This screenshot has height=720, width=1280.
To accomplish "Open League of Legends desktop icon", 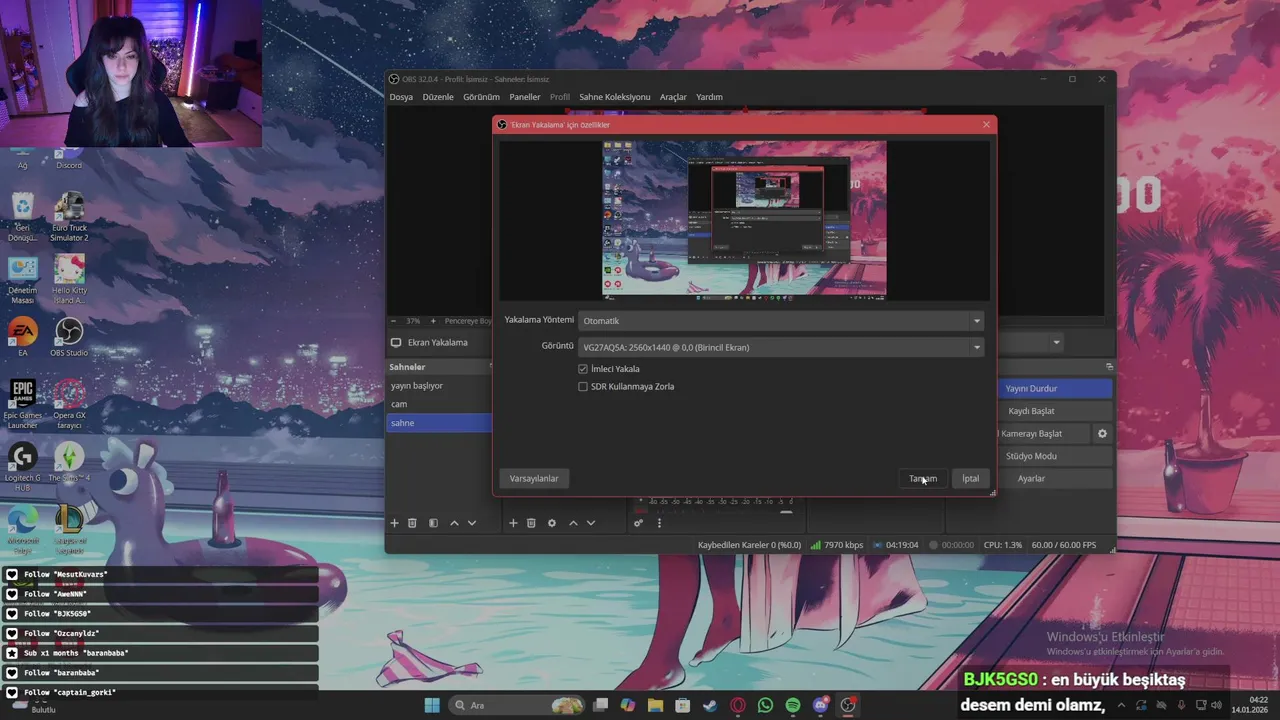I will click(69, 529).
